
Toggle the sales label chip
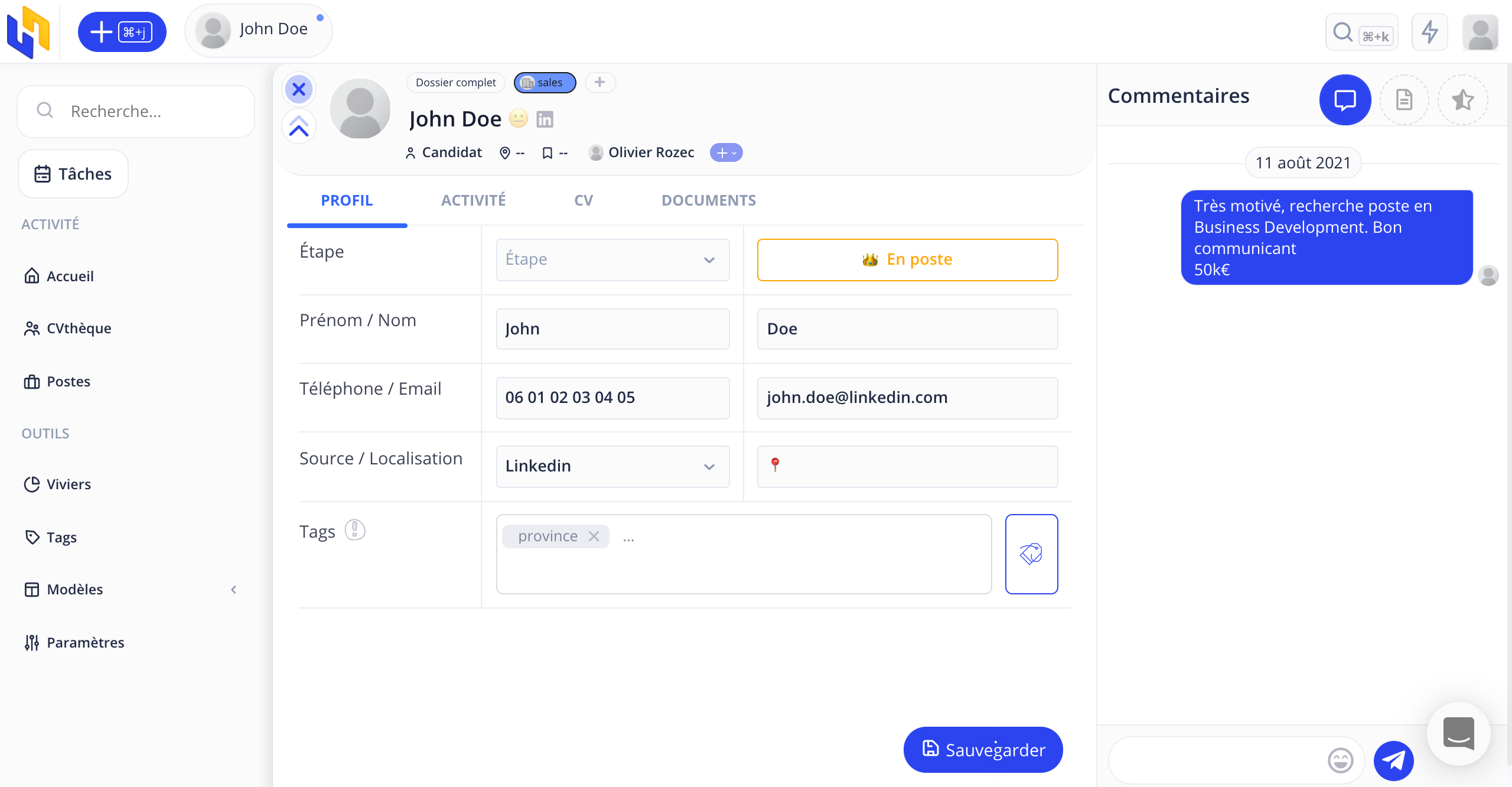click(x=544, y=83)
